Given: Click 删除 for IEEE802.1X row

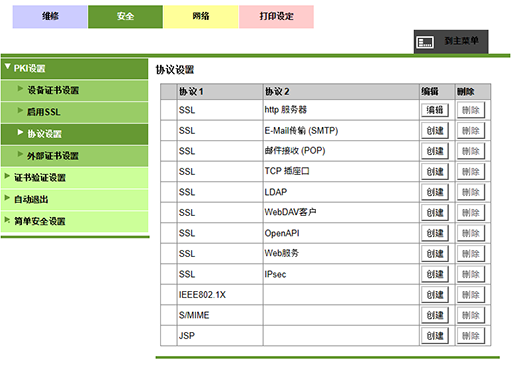Looking at the screenshot, I should coord(470,295).
